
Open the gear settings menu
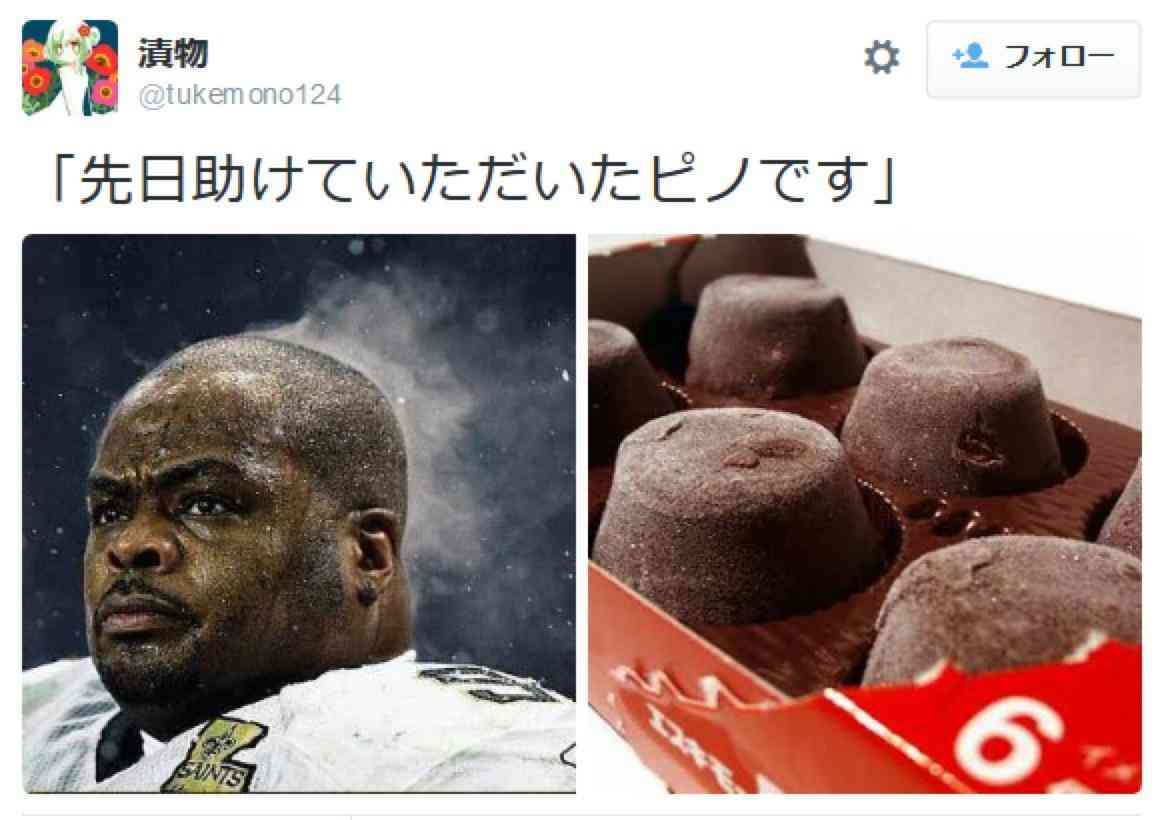pyautogui.click(x=881, y=58)
